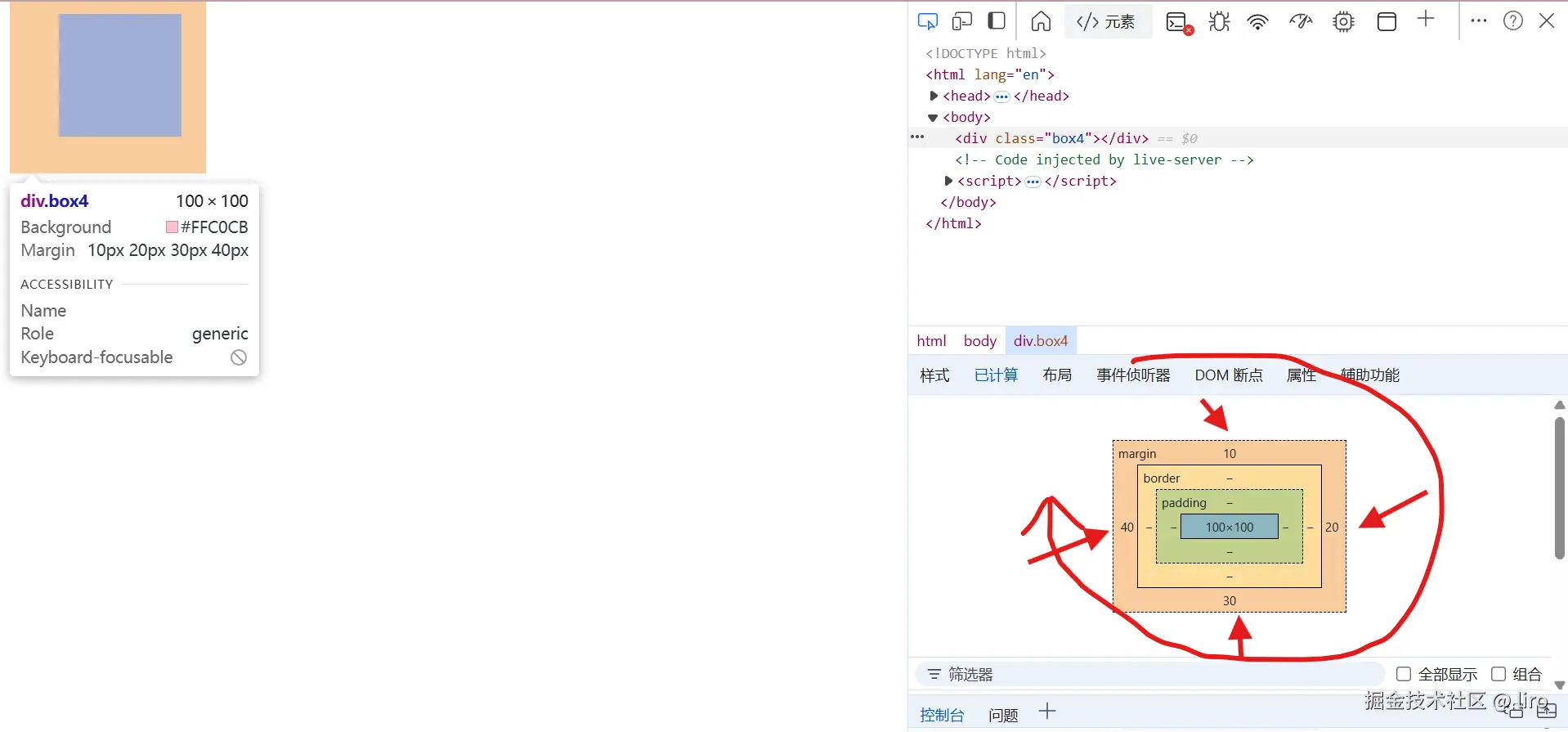Switch to the 事件侦听器 tab

[x=1133, y=375]
